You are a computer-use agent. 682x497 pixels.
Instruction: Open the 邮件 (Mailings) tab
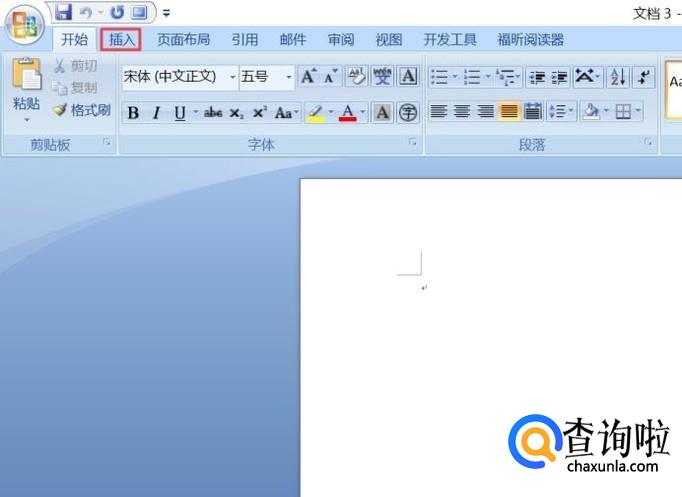click(x=293, y=40)
